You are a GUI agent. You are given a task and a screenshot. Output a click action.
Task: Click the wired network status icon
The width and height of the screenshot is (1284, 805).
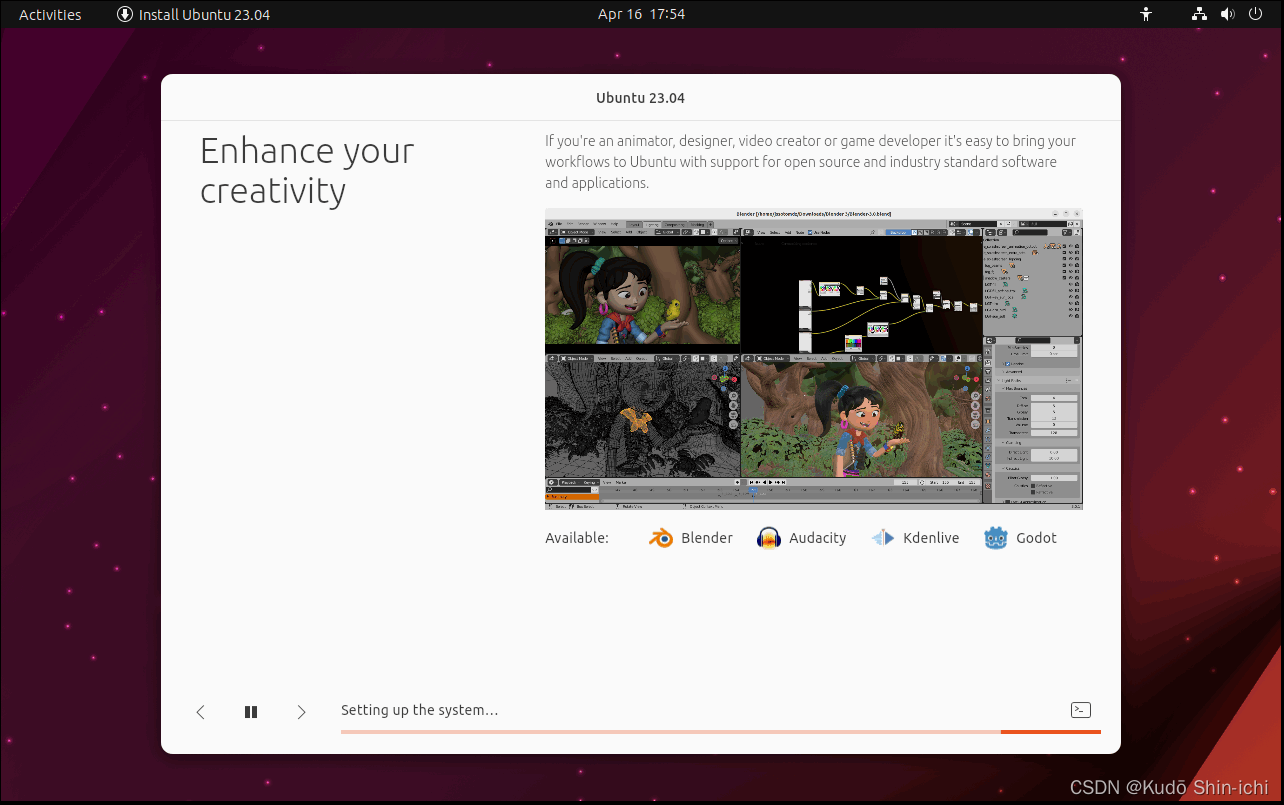[x=1200, y=14]
